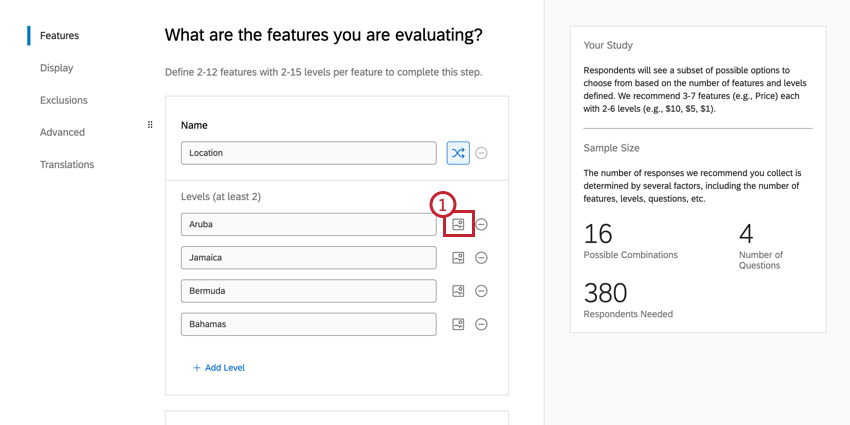Open the Translations section

[67, 164]
